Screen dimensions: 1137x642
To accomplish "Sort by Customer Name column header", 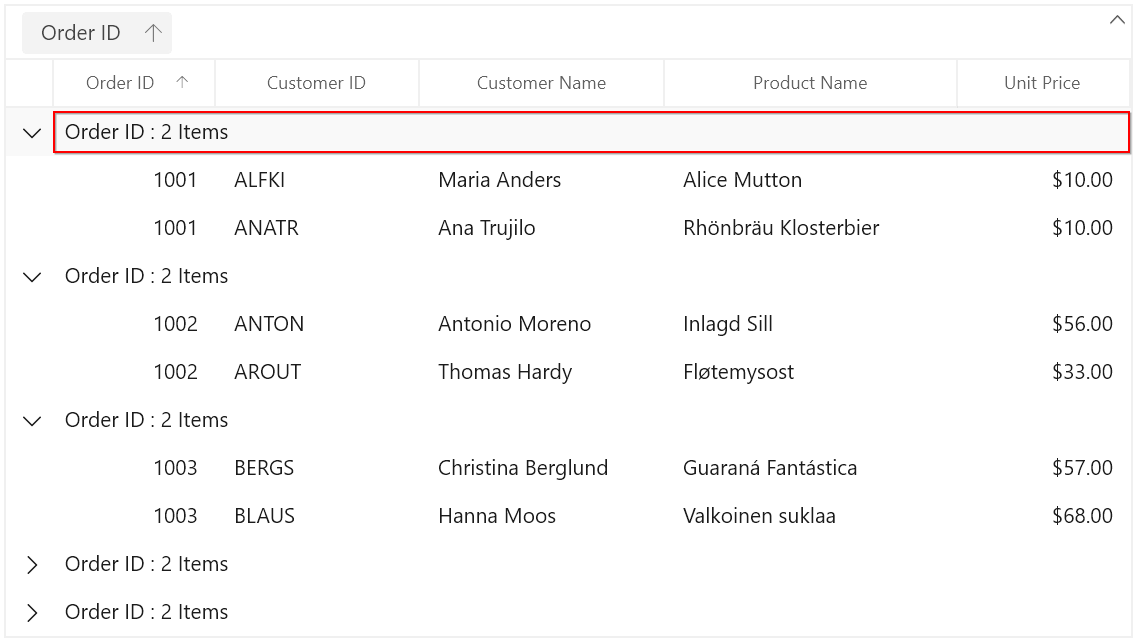I will pos(542,83).
